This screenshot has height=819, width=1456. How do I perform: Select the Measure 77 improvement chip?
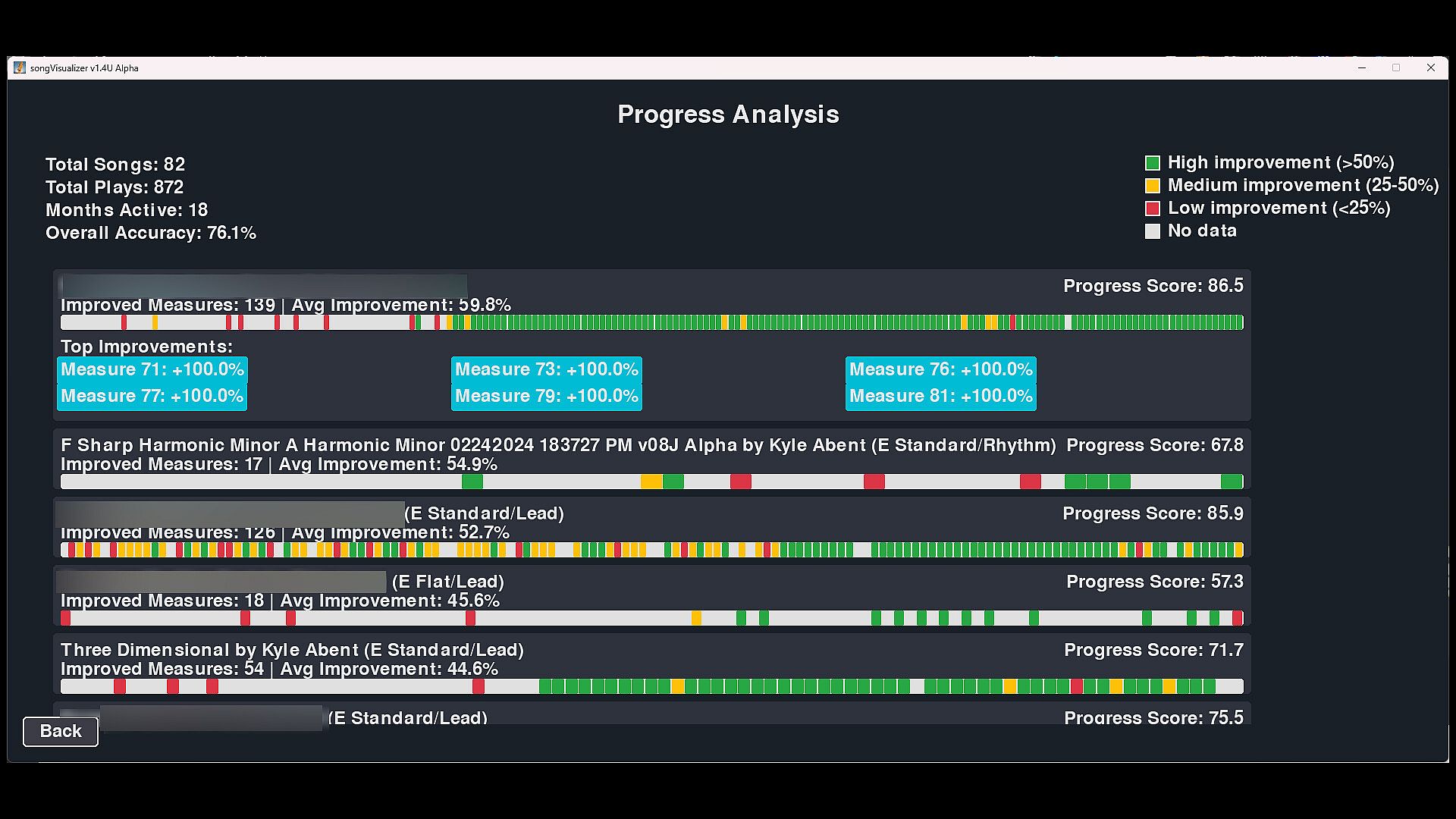[152, 396]
